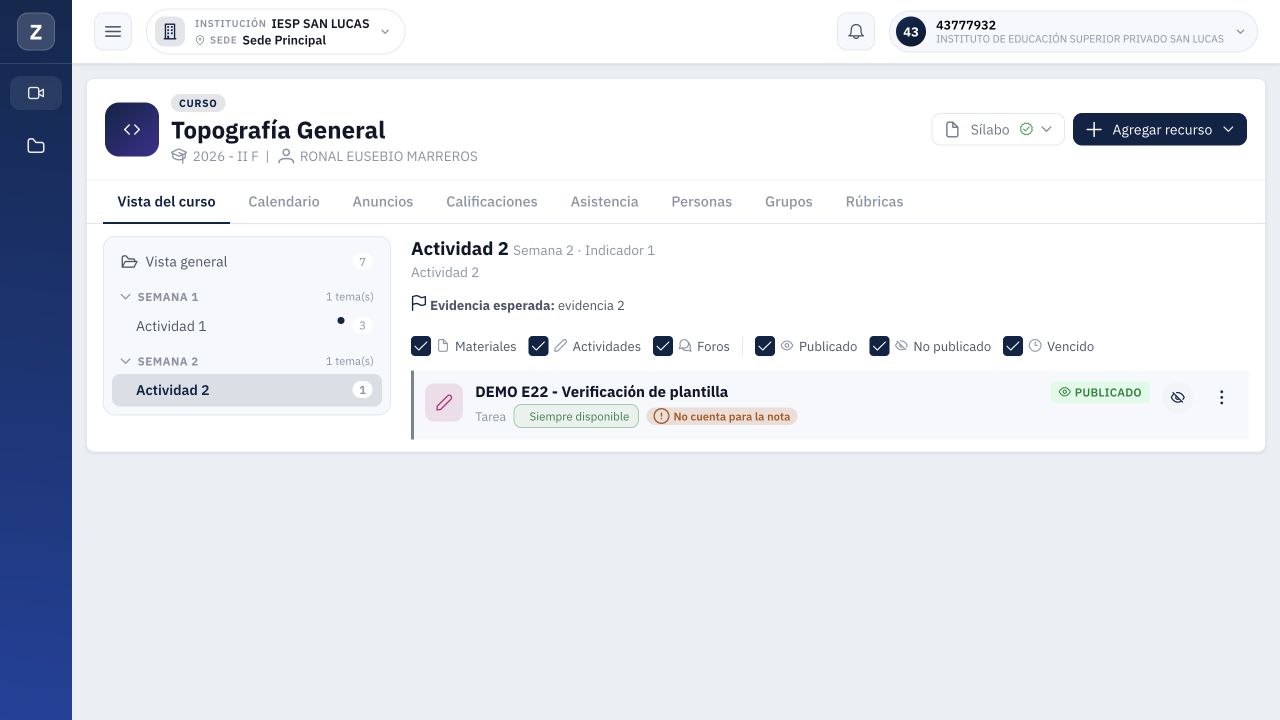
Task: Switch to the Calificaciones tab
Action: tap(492, 201)
